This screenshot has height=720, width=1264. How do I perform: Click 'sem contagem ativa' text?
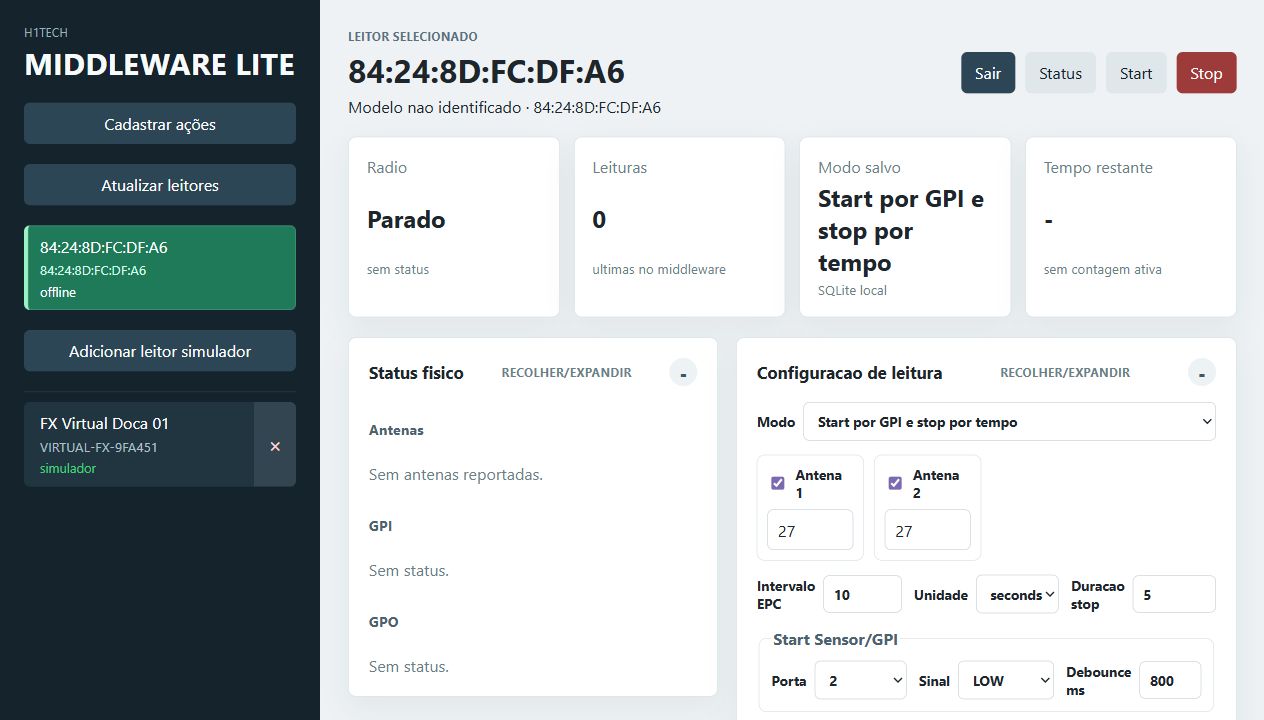(1103, 269)
